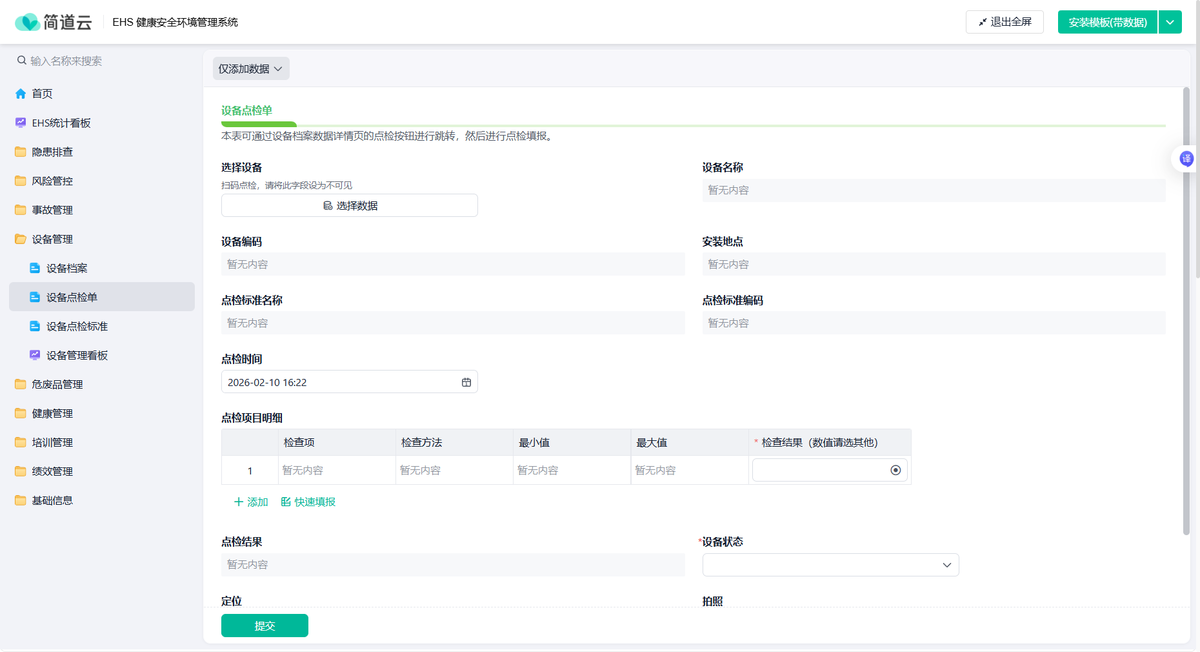This screenshot has width=1200, height=652.
Task: Click the folder icon beside 培训管理
Action: 21,442
